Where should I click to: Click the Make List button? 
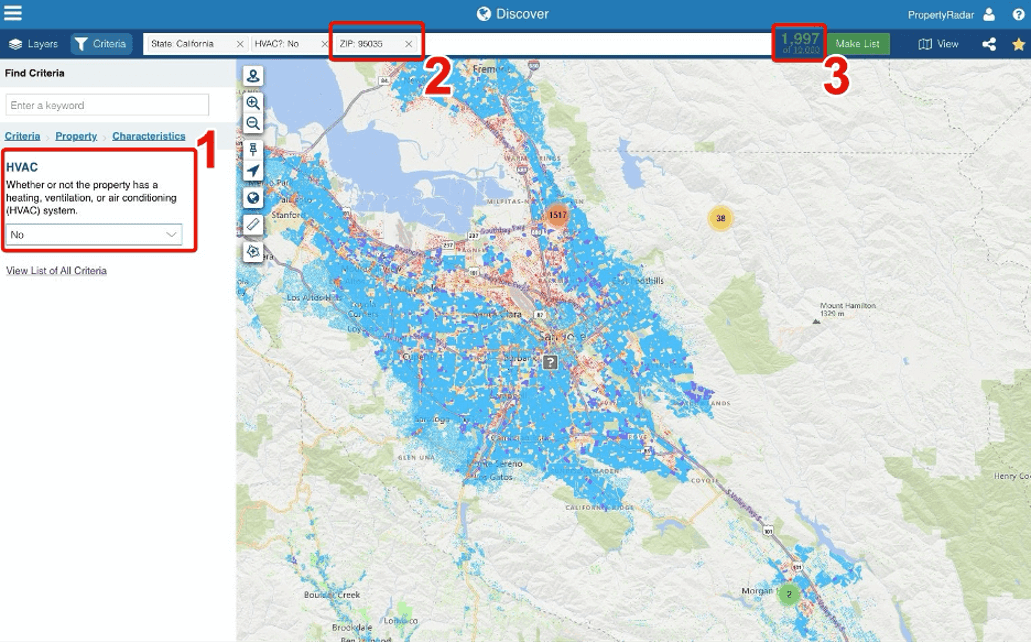(x=857, y=44)
